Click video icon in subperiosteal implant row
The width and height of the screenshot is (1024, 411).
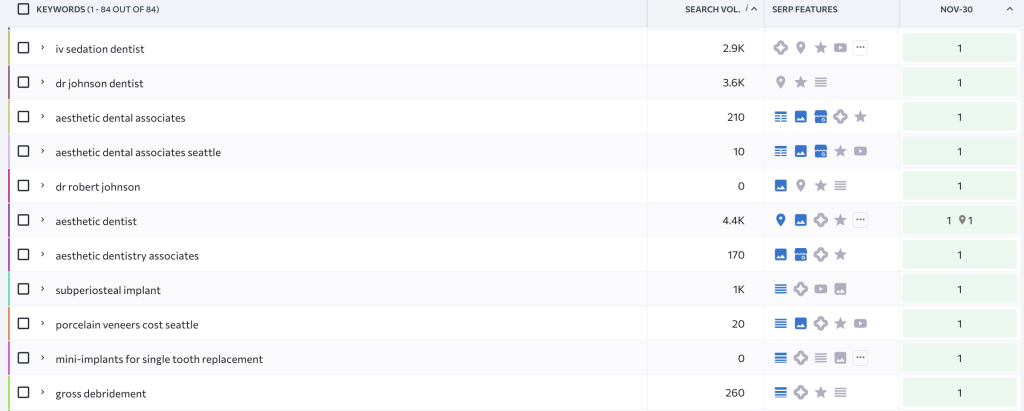[x=820, y=289]
